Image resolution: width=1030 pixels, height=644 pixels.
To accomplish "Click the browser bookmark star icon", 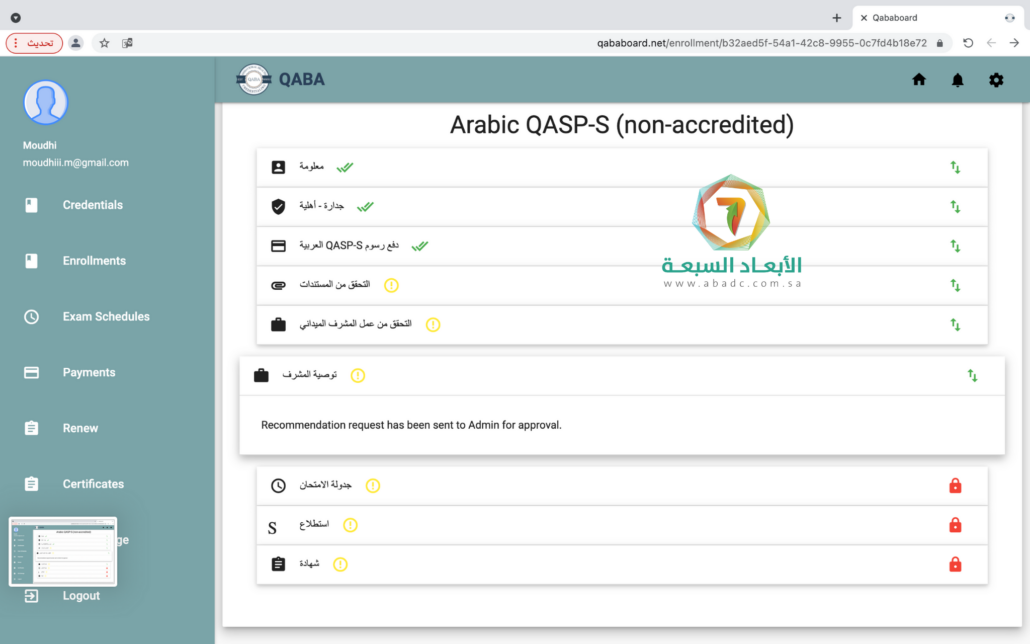I will coord(104,43).
